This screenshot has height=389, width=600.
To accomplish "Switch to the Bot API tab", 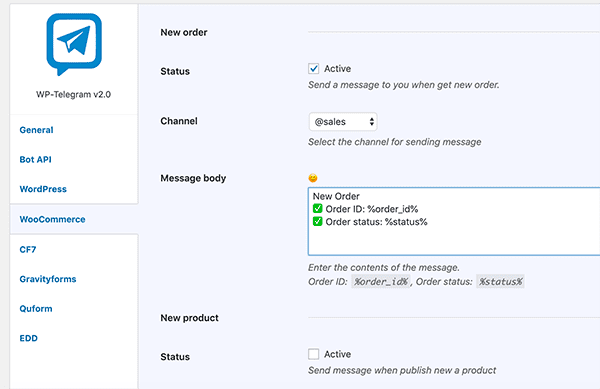I will [x=36, y=160].
